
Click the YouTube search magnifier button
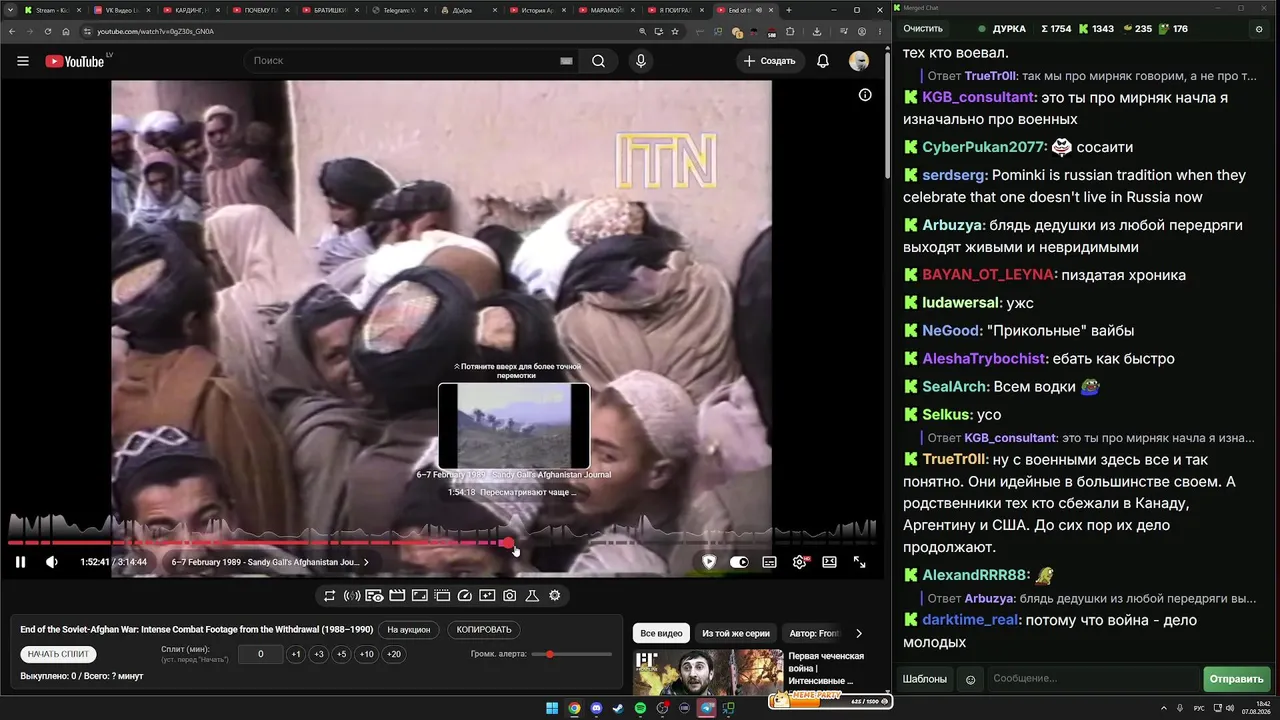598,61
